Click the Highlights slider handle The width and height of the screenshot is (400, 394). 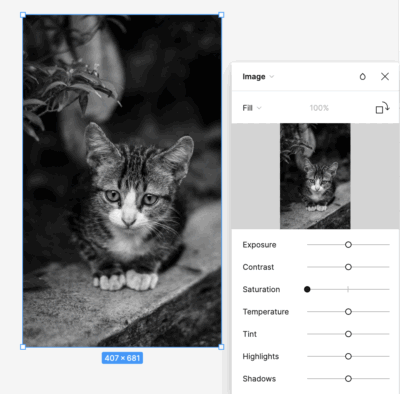click(x=348, y=356)
